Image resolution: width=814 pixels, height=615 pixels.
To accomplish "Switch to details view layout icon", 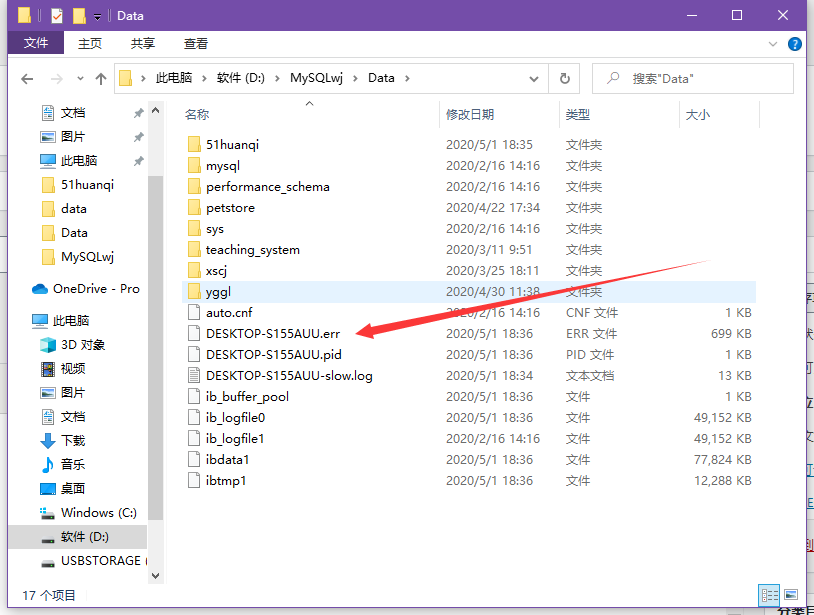I will tap(768, 594).
